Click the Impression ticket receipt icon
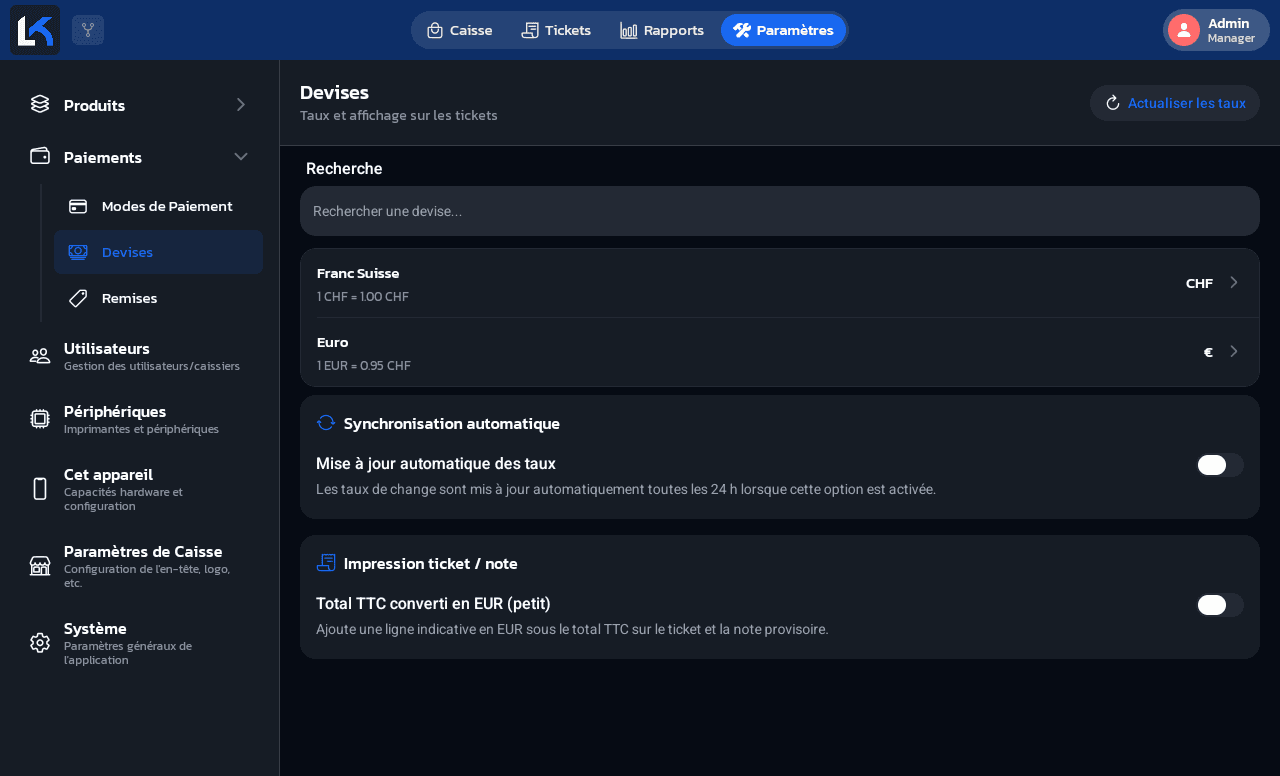 pyautogui.click(x=326, y=563)
